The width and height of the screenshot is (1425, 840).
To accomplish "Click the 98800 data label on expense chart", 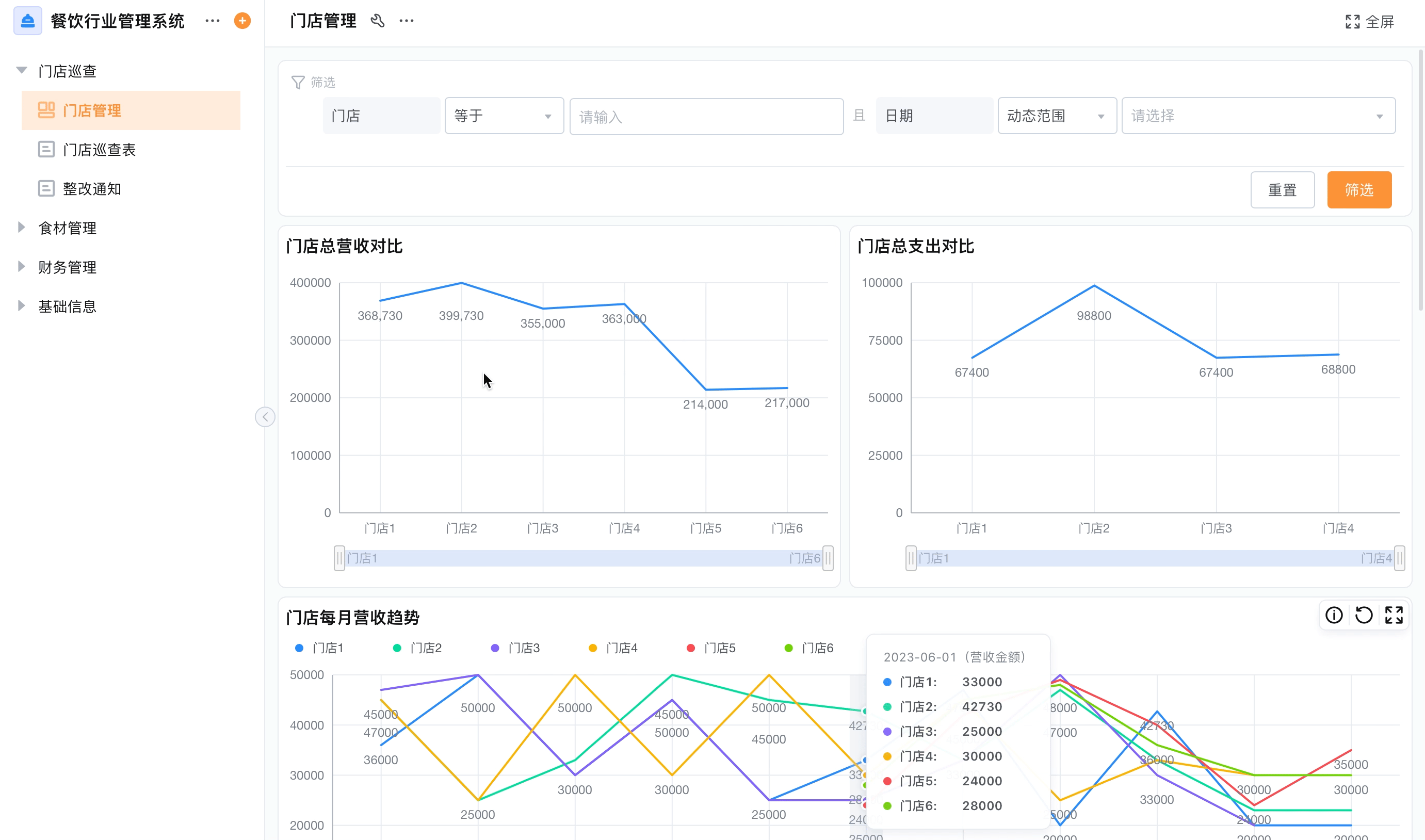I will click(x=1093, y=316).
